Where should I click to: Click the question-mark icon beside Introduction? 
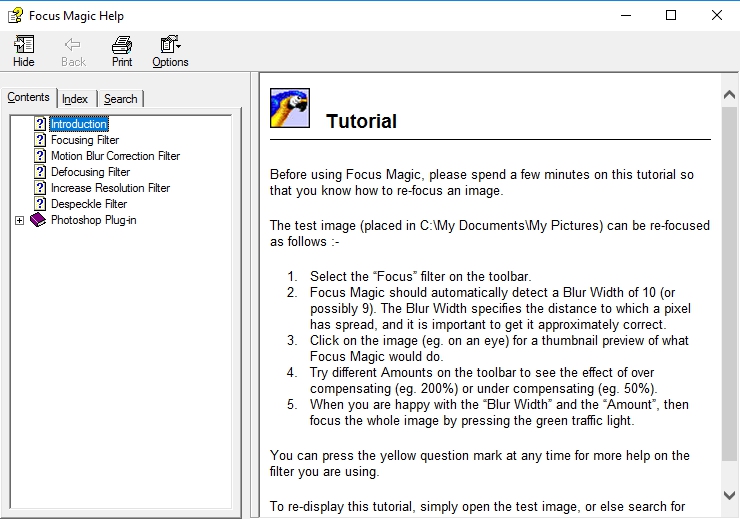click(x=40, y=124)
